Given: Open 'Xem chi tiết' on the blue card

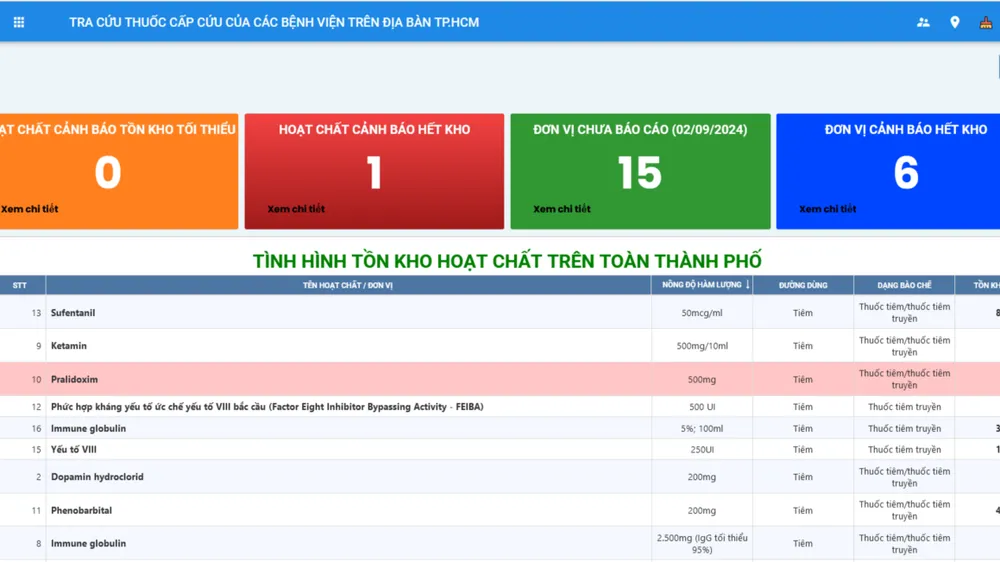Looking at the screenshot, I should 828,209.
